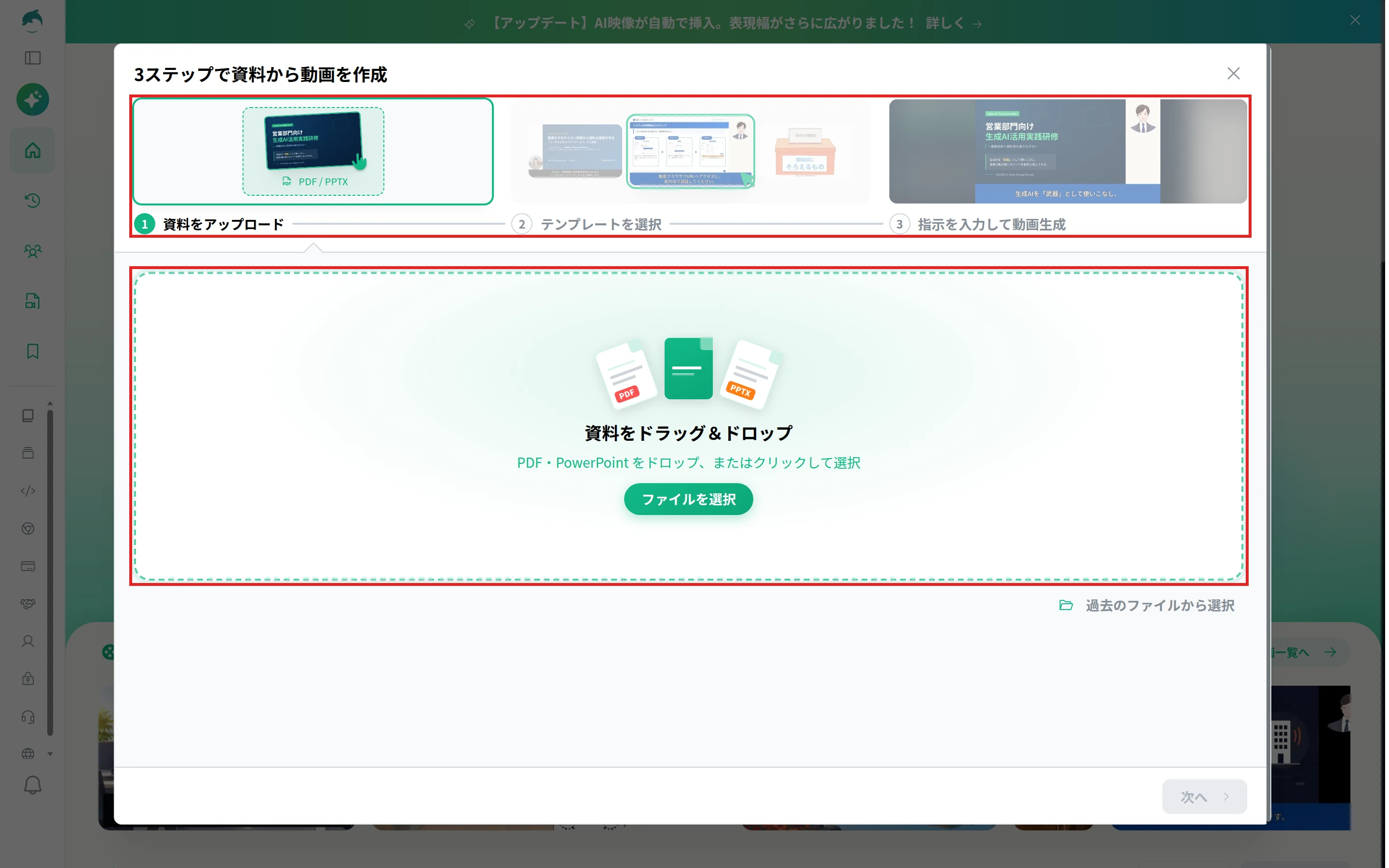Open the headset support icon
Viewport: 1389px width, 868px height.
point(28,717)
